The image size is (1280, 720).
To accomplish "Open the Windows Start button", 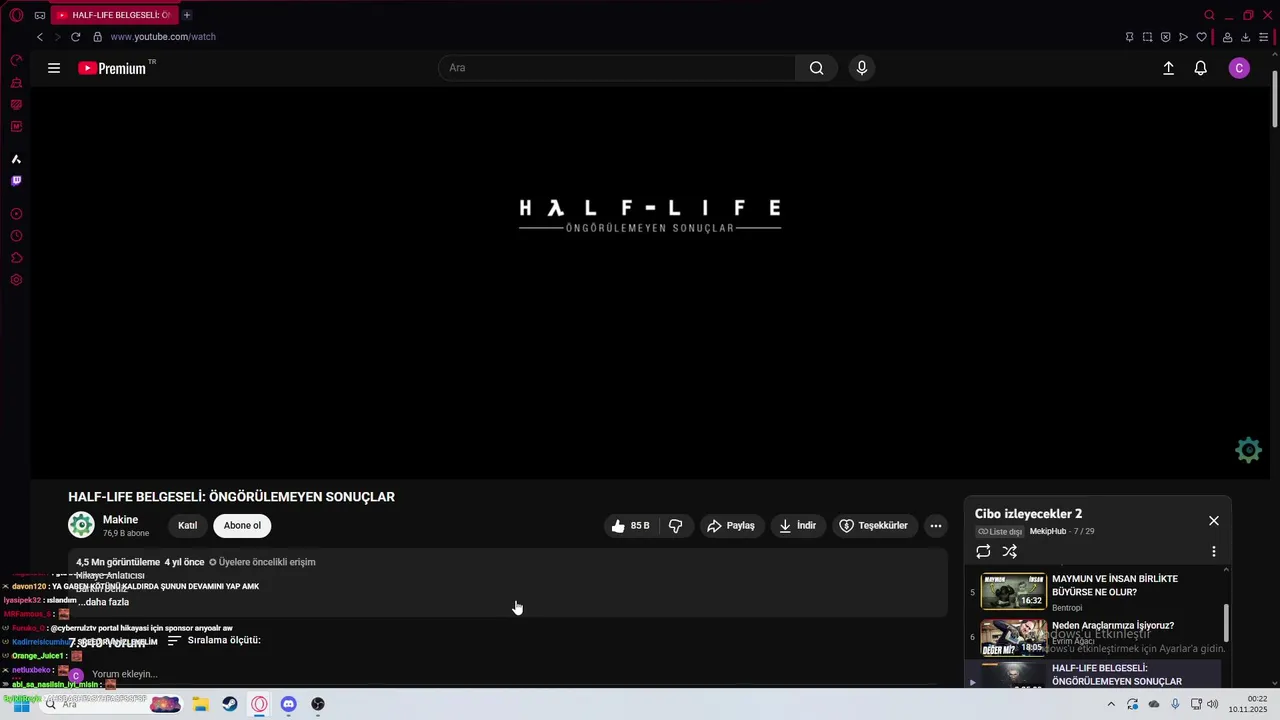I will (21, 705).
